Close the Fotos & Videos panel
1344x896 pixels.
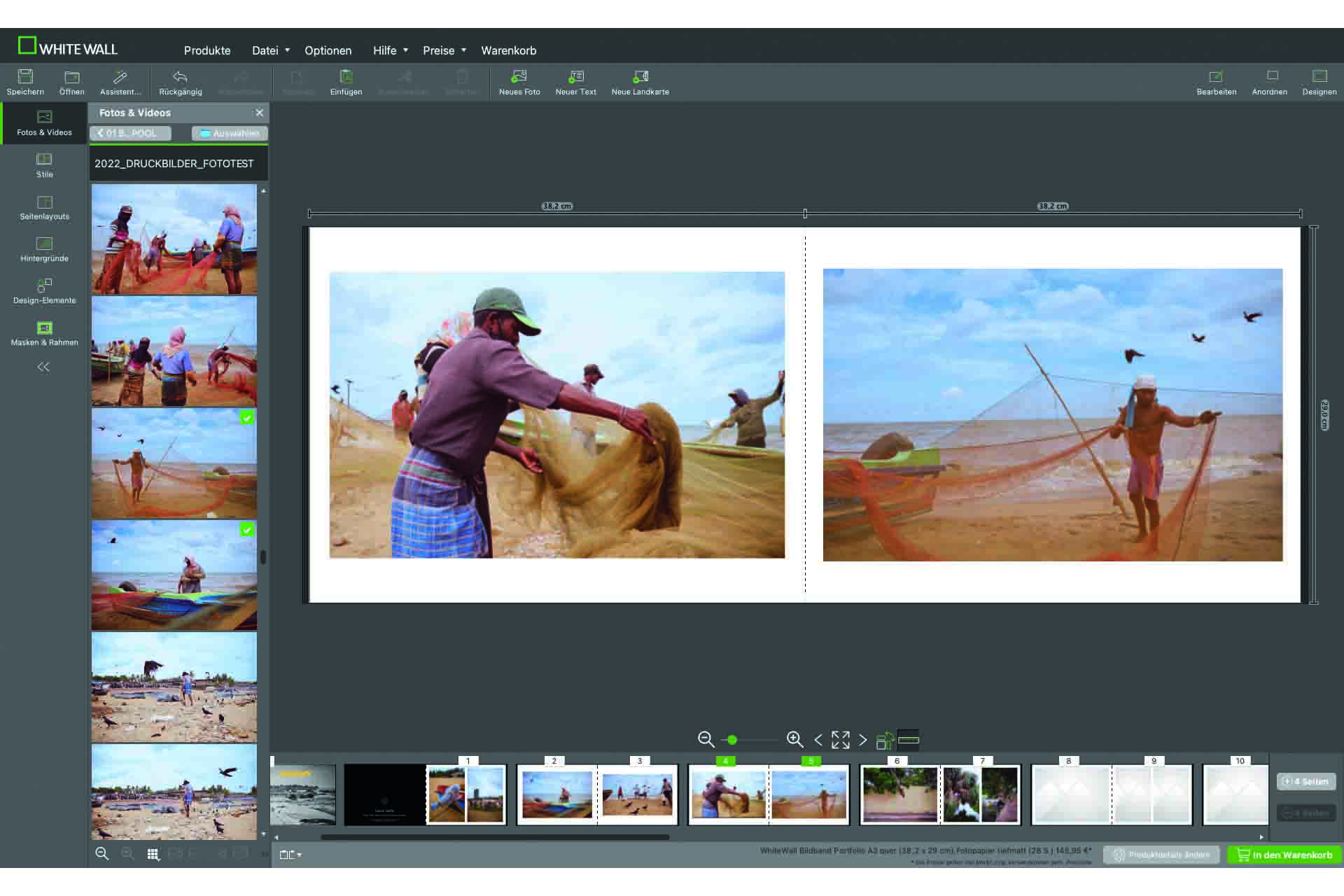point(260,113)
